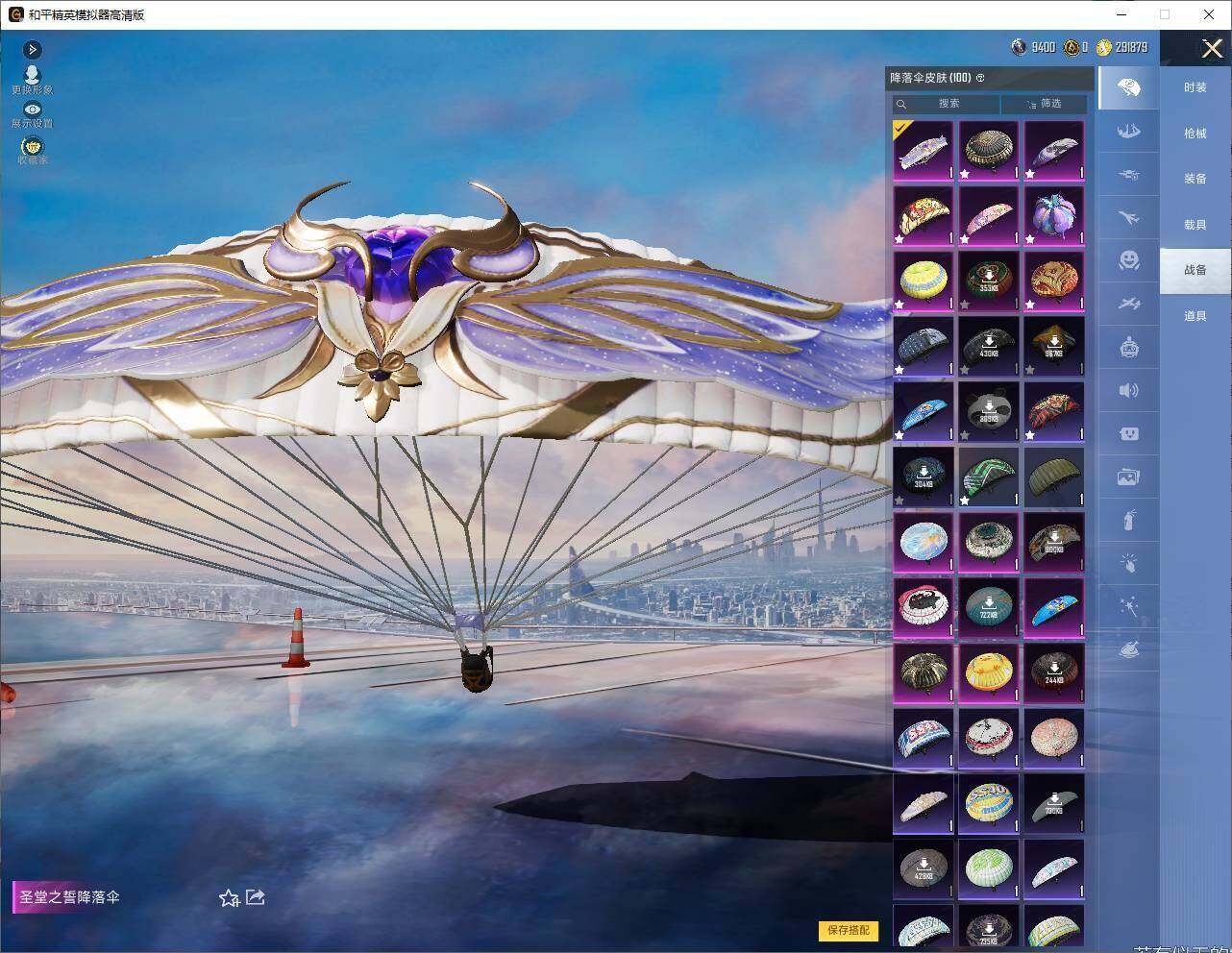Open 更换形象 change avatar icon

point(32,80)
